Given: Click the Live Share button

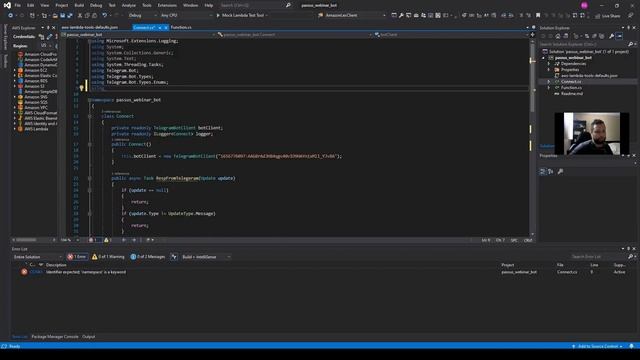Looking at the screenshot, I should 608,16.
